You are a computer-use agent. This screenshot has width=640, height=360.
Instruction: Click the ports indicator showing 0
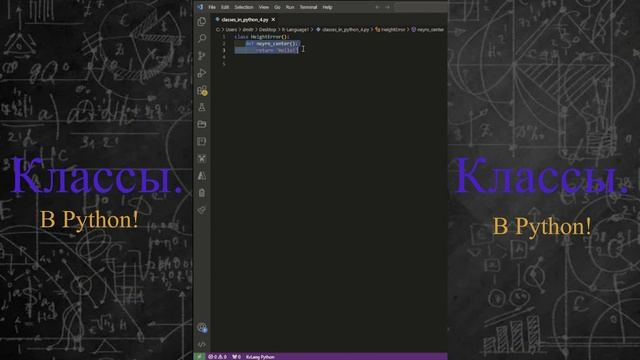[236, 357]
